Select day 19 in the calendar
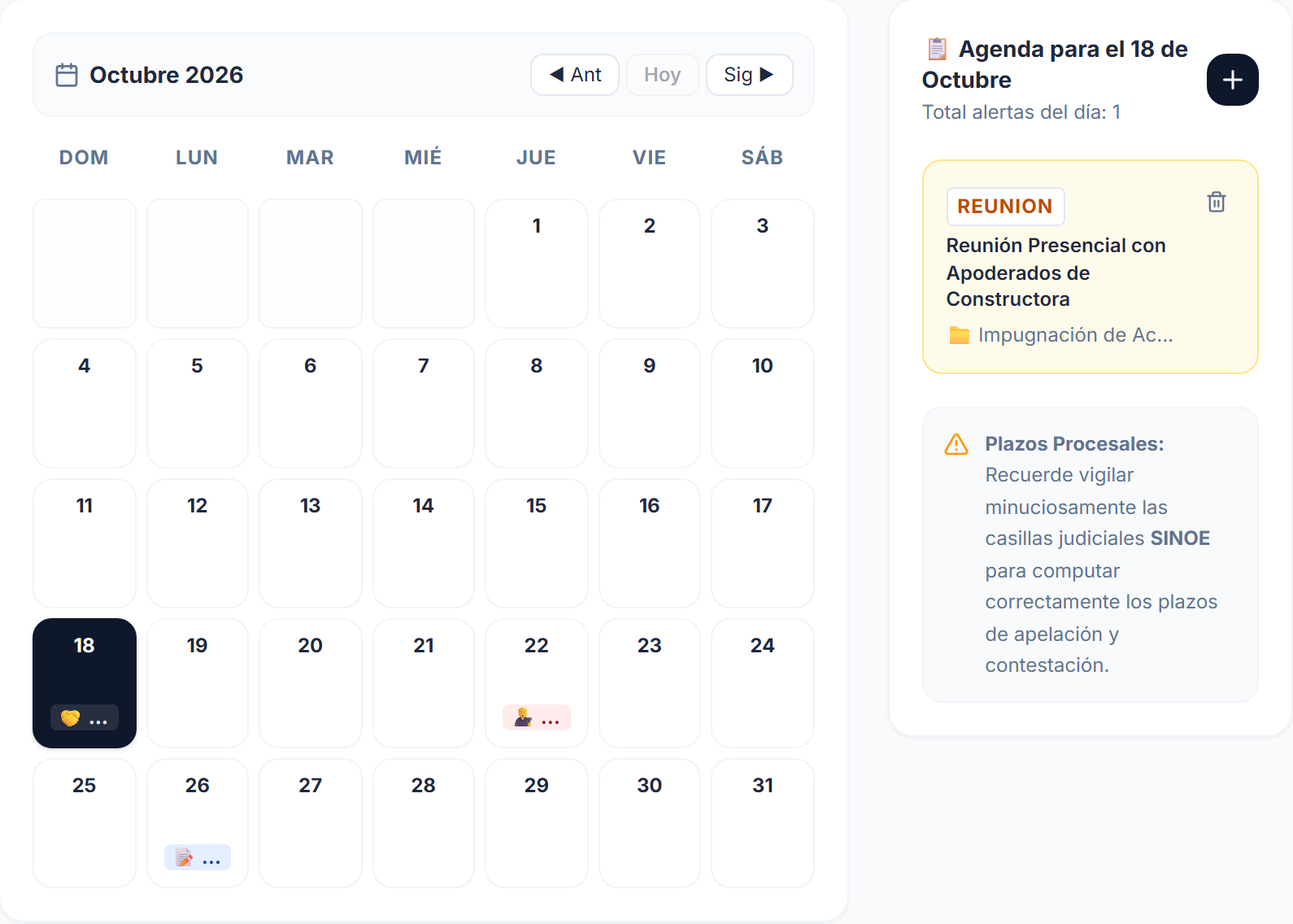 pyautogui.click(x=198, y=683)
